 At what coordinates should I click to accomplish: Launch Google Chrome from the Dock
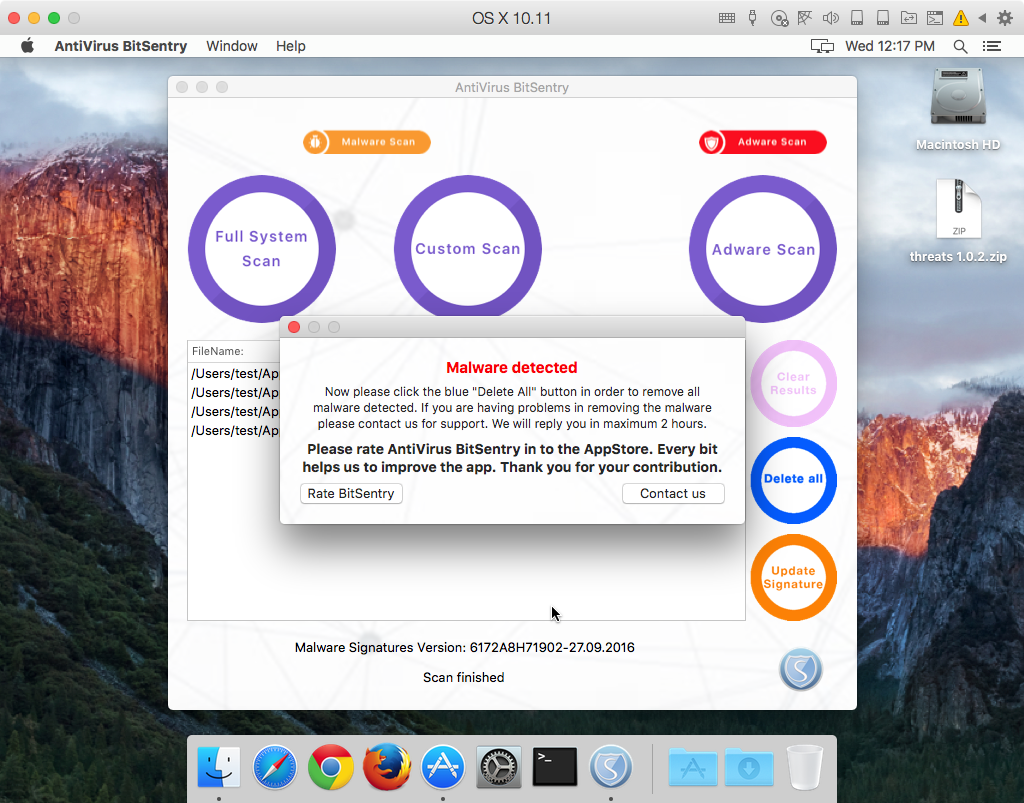pos(330,767)
